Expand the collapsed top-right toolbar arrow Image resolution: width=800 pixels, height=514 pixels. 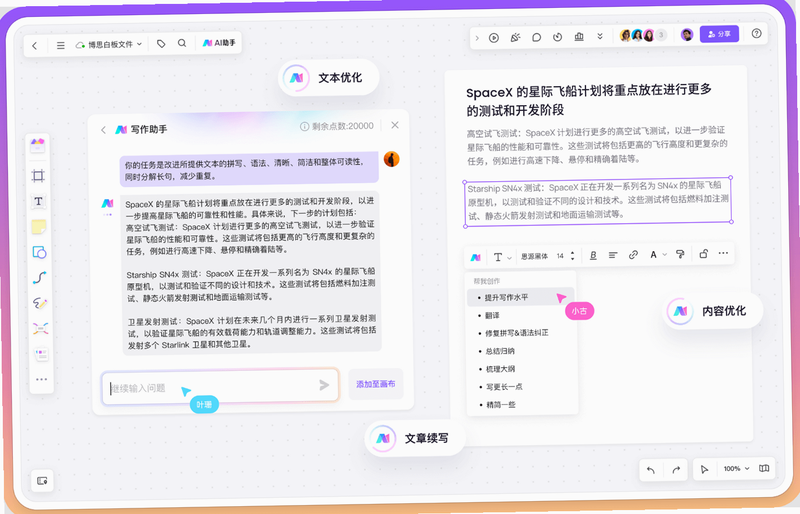pyautogui.click(x=477, y=38)
